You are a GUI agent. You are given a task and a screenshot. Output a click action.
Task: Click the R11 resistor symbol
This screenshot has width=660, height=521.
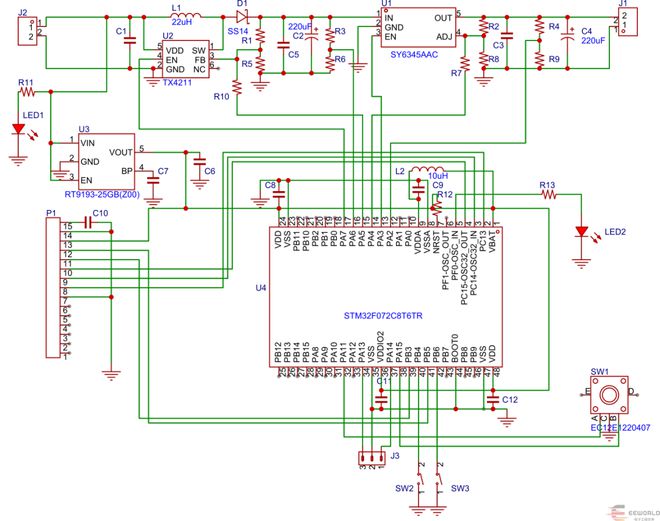coord(28,92)
